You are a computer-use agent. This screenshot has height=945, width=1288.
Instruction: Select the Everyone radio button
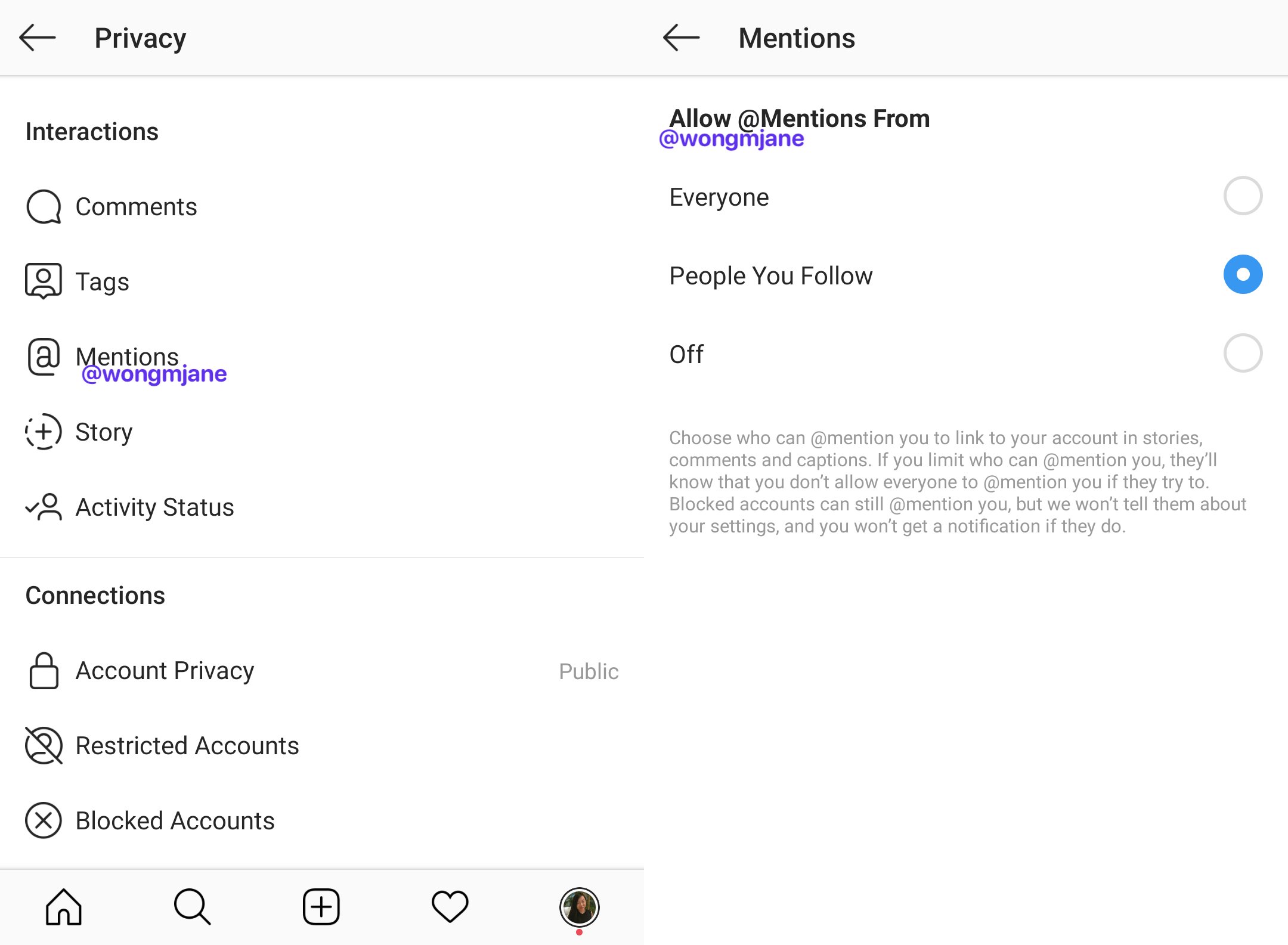[x=1243, y=196]
